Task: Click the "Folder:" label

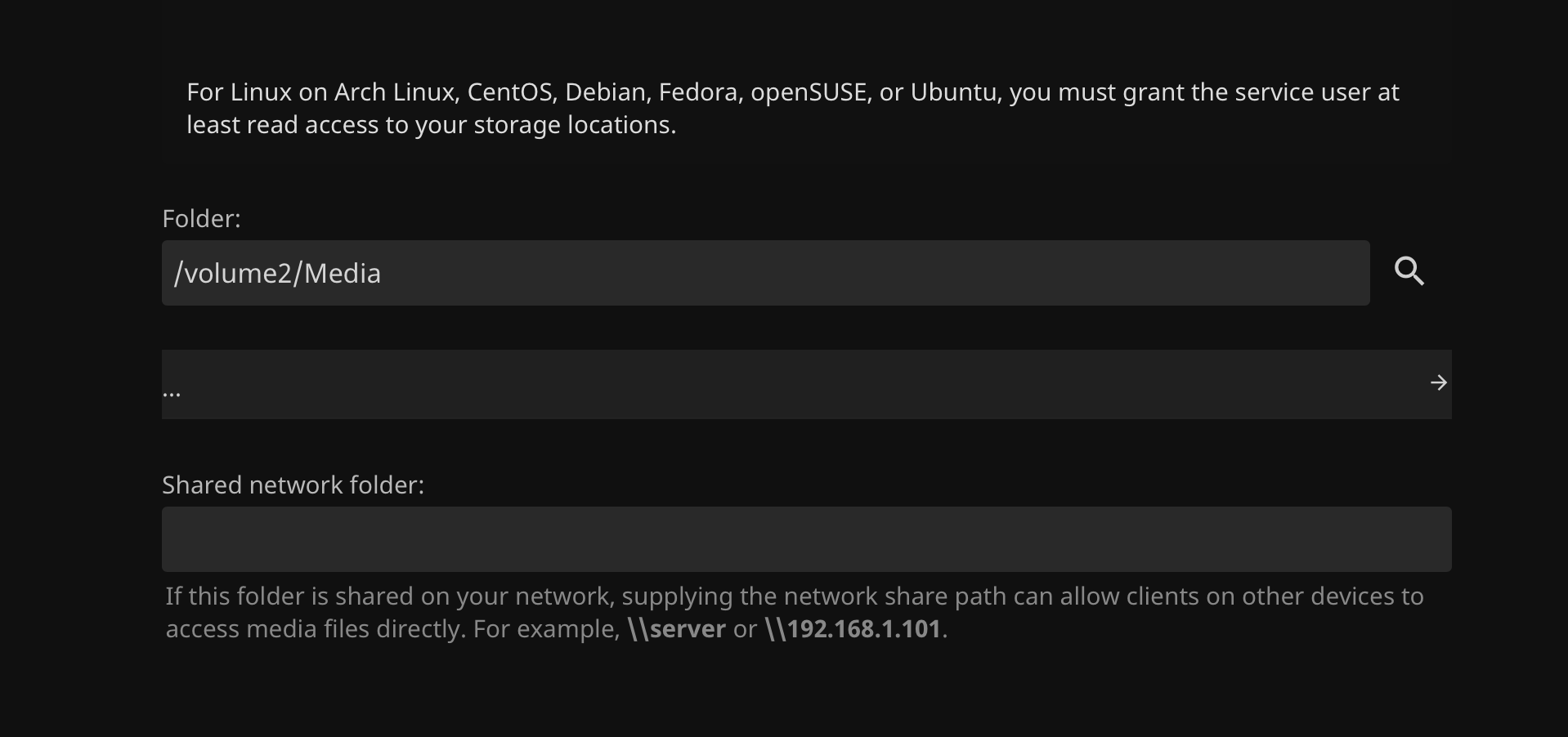Action: click(x=201, y=219)
